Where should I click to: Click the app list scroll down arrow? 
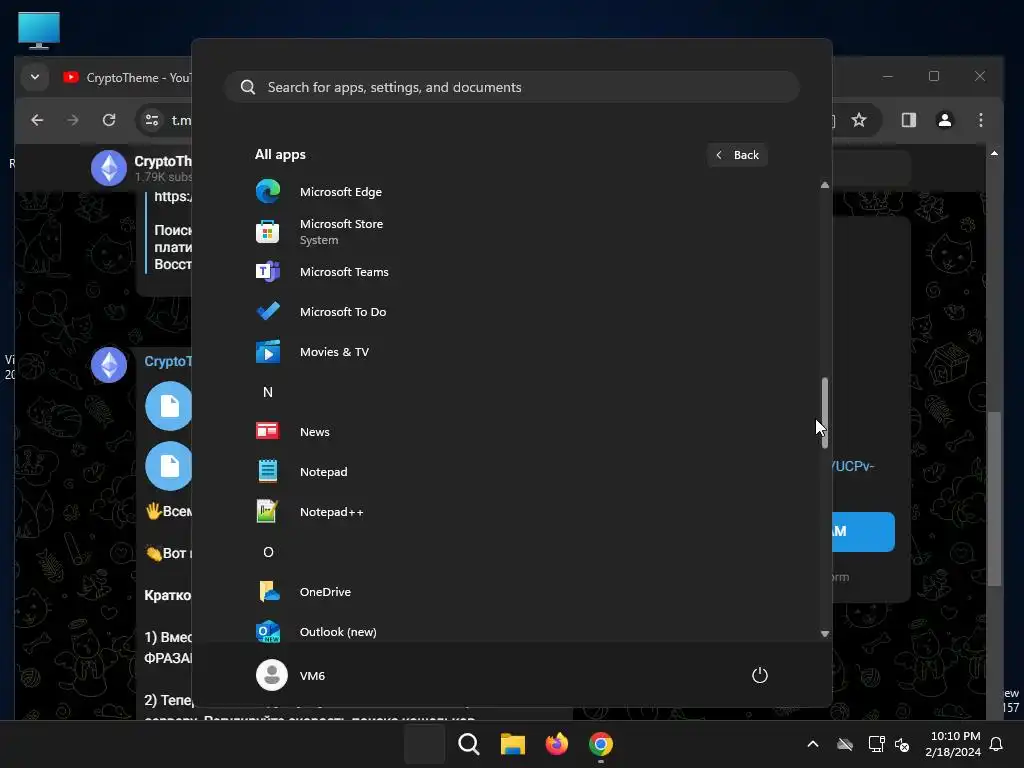(825, 633)
